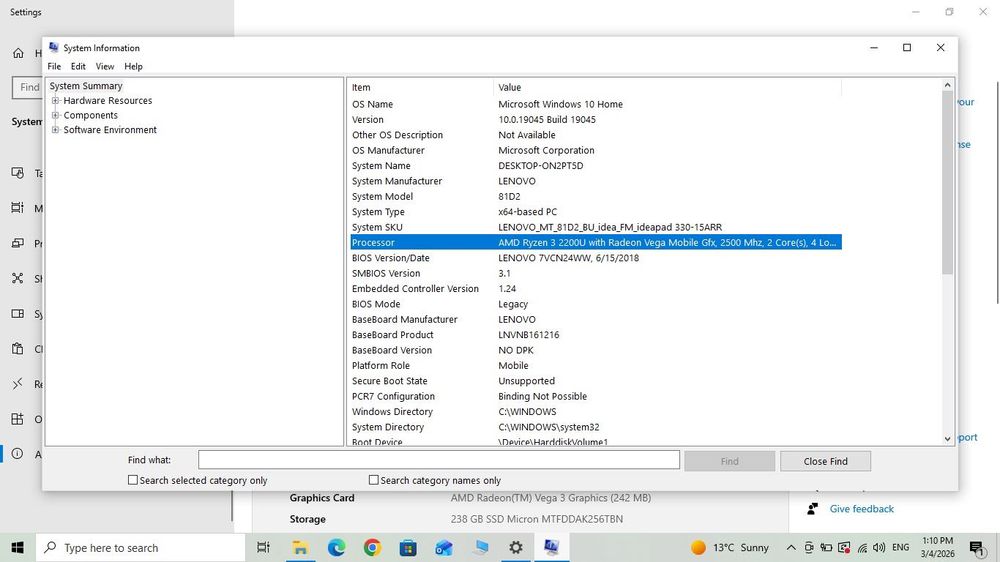Open the Edit menu
The image size is (1000, 562).
[x=78, y=66]
